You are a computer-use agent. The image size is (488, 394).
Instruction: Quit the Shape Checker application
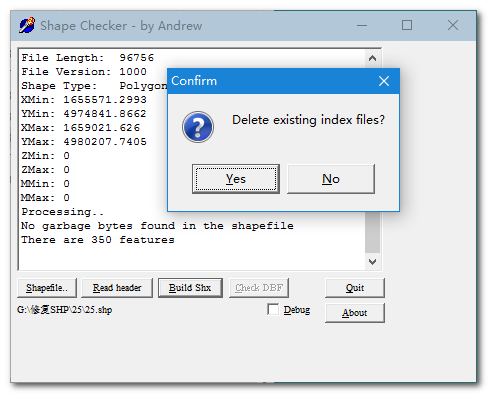[x=355, y=288]
